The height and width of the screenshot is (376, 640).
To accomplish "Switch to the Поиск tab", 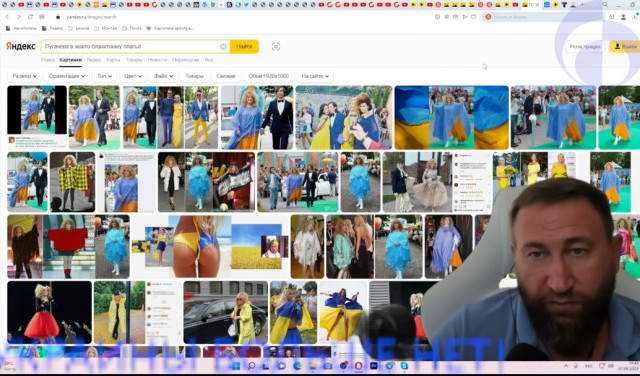I will tap(48, 60).
